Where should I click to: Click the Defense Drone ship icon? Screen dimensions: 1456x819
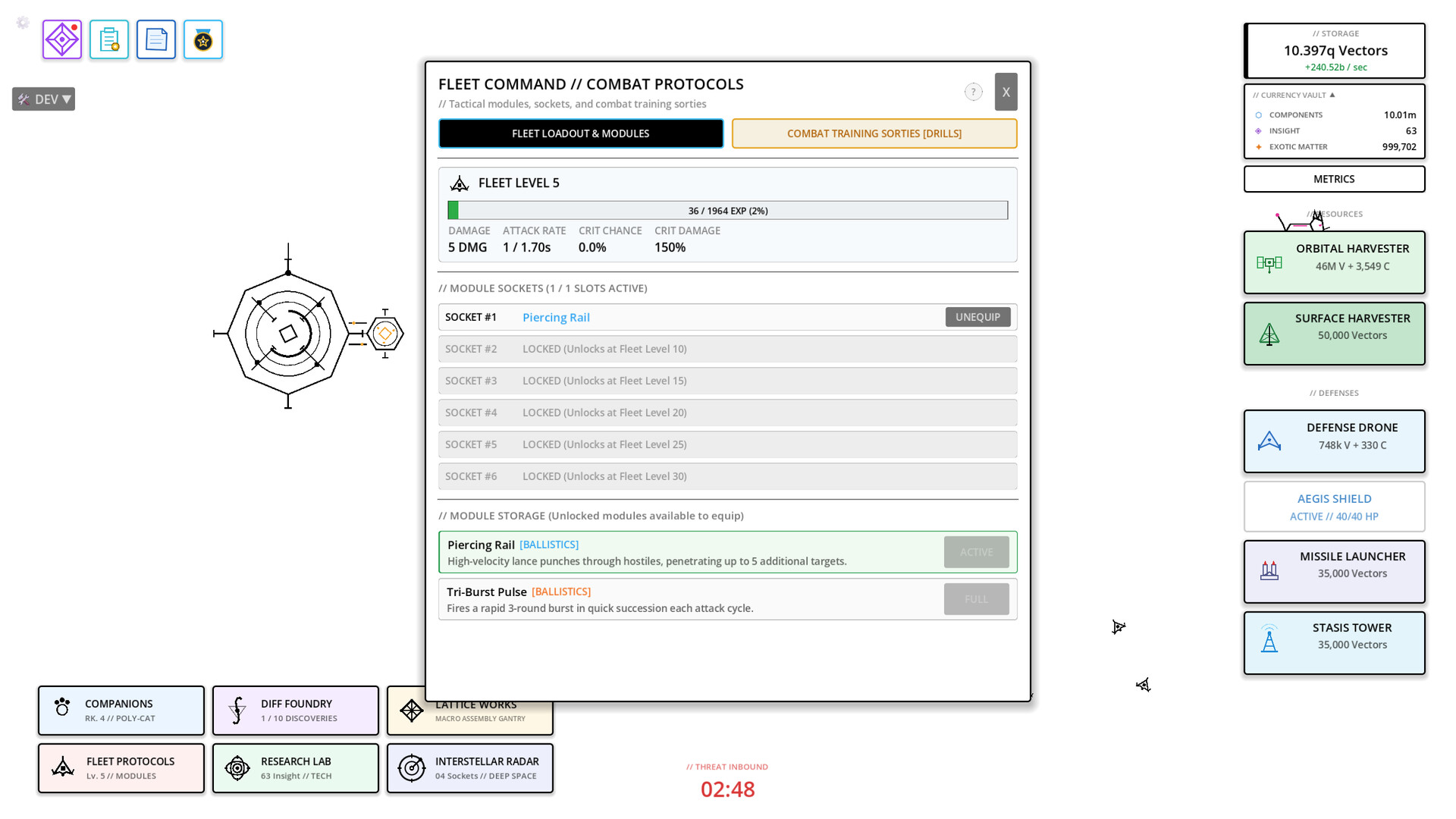tap(1269, 441)
